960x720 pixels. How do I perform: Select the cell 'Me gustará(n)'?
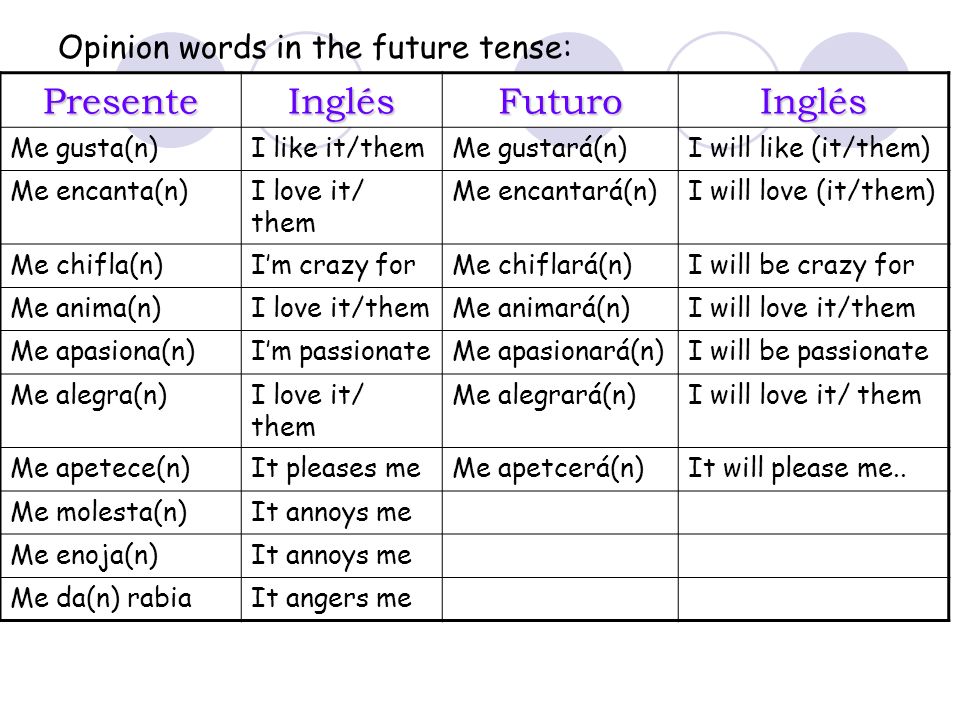click(560, 149)
